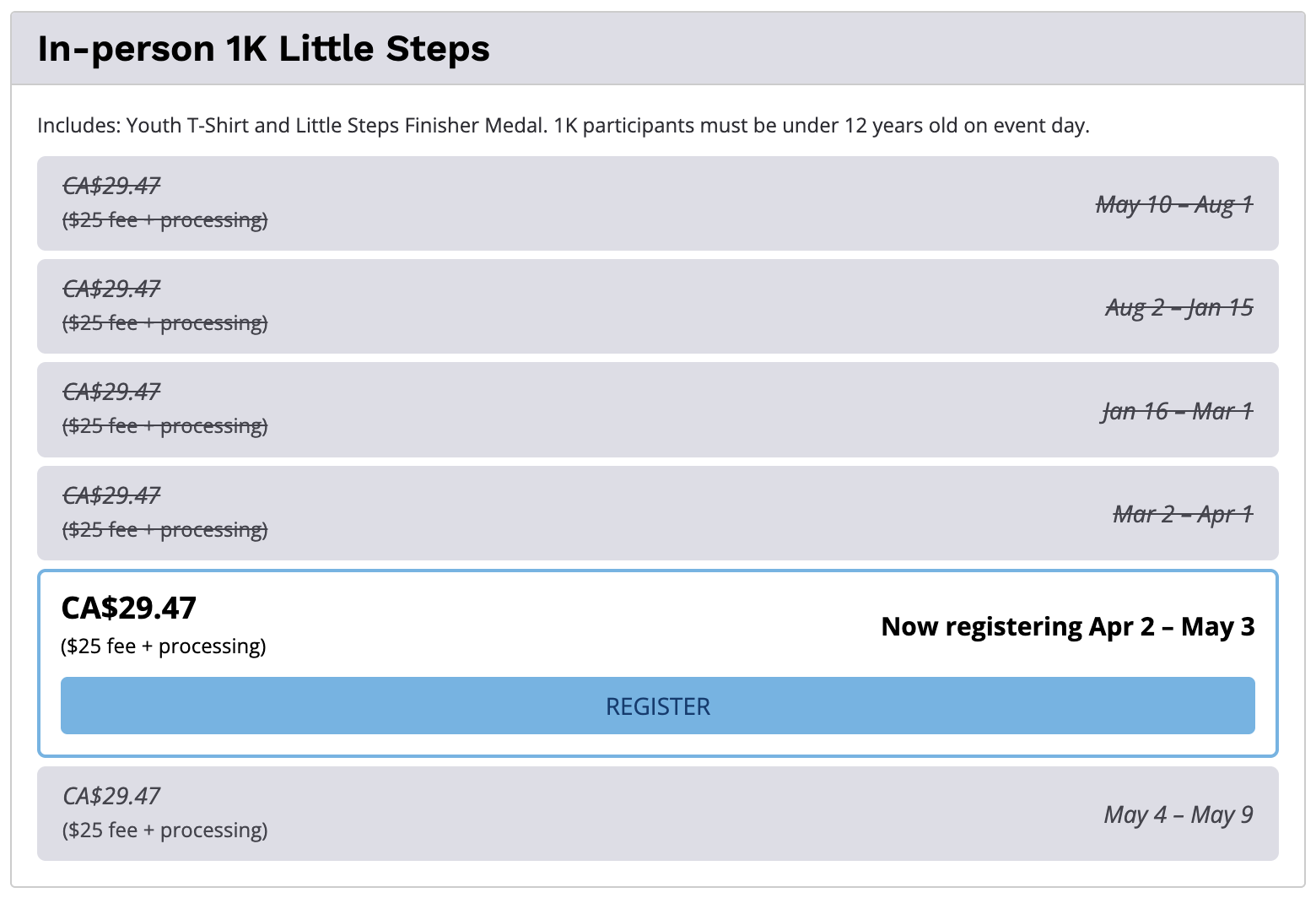The height and width of the screenshot is (898, 1316).
Task: Select the upcoming May 4 – May 9 date range
Action: tap(1178, 814)
